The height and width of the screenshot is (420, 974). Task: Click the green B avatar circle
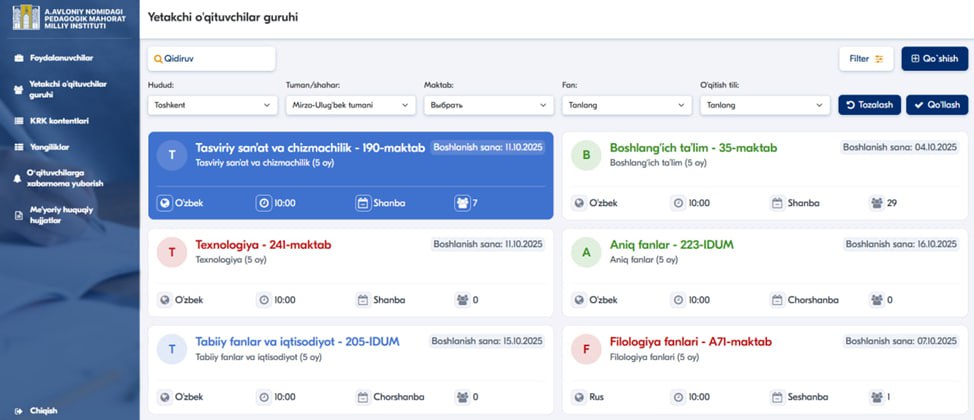coord(586,155)
